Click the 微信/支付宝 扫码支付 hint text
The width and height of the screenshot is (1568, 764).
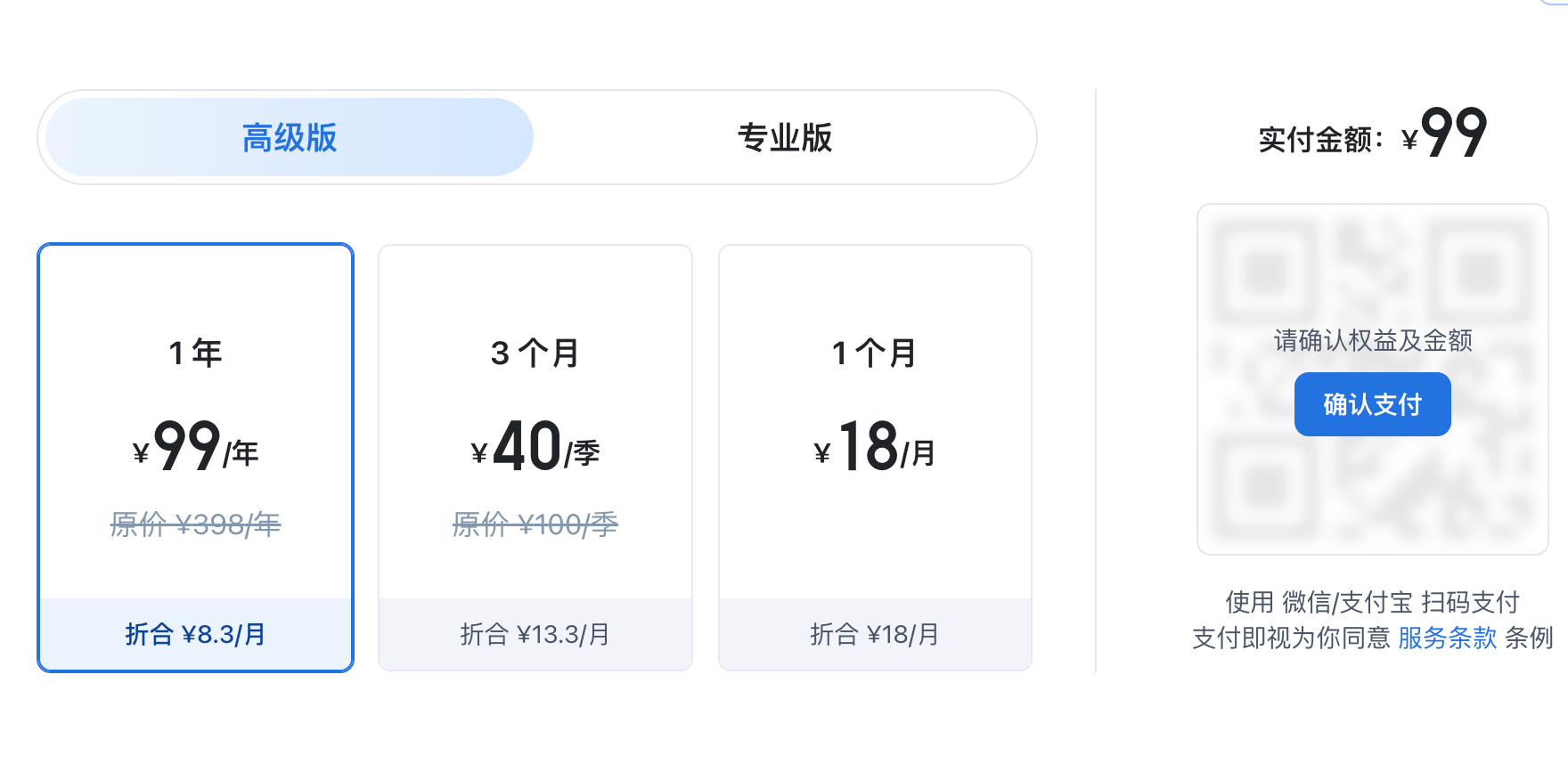(x=1372, y=602)
